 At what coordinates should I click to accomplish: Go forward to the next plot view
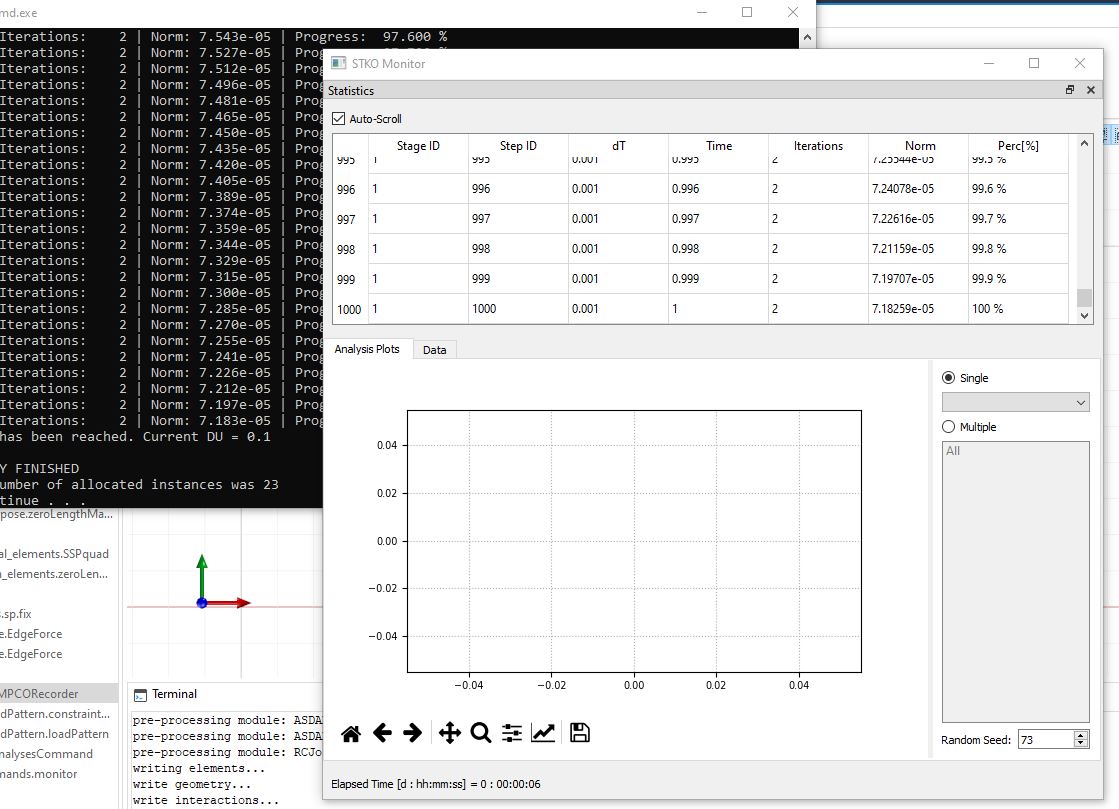[412, 733]
